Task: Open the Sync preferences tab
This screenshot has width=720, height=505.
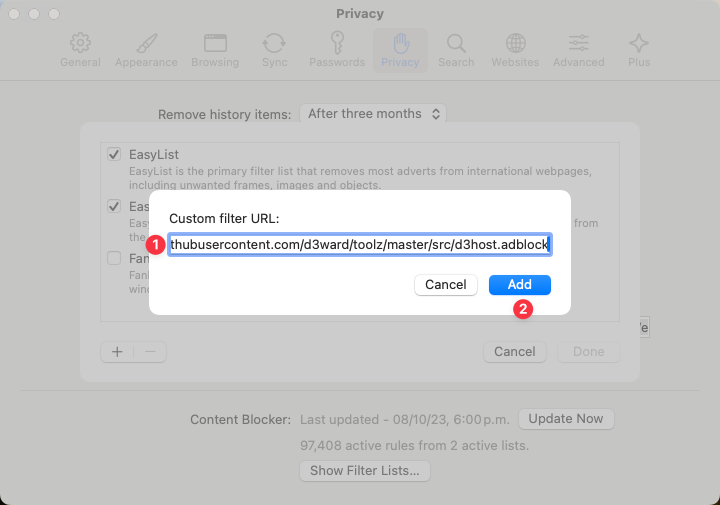Action: click(x=275, y=50)
